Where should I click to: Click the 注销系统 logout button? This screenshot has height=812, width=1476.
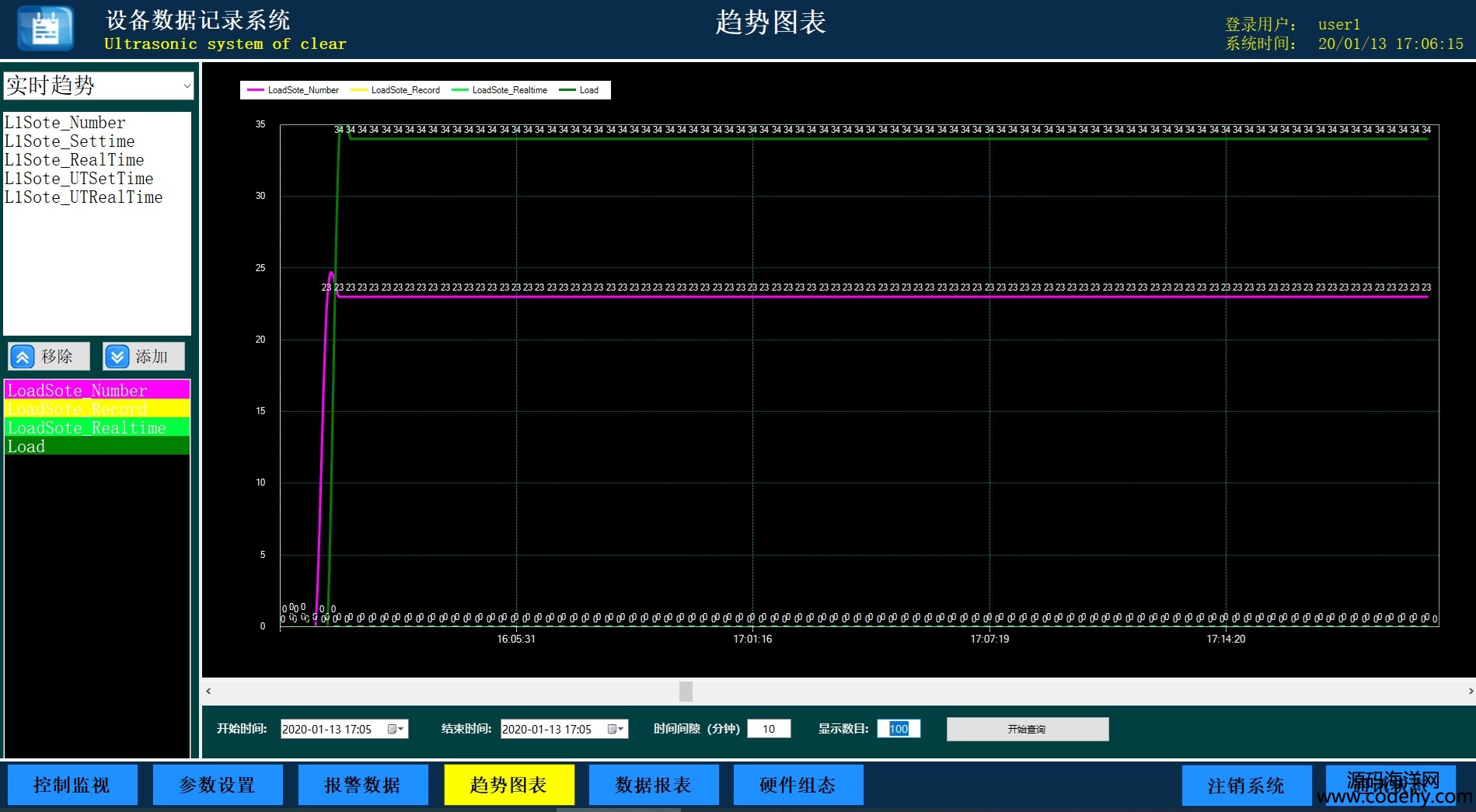[x=1246, y=786]
